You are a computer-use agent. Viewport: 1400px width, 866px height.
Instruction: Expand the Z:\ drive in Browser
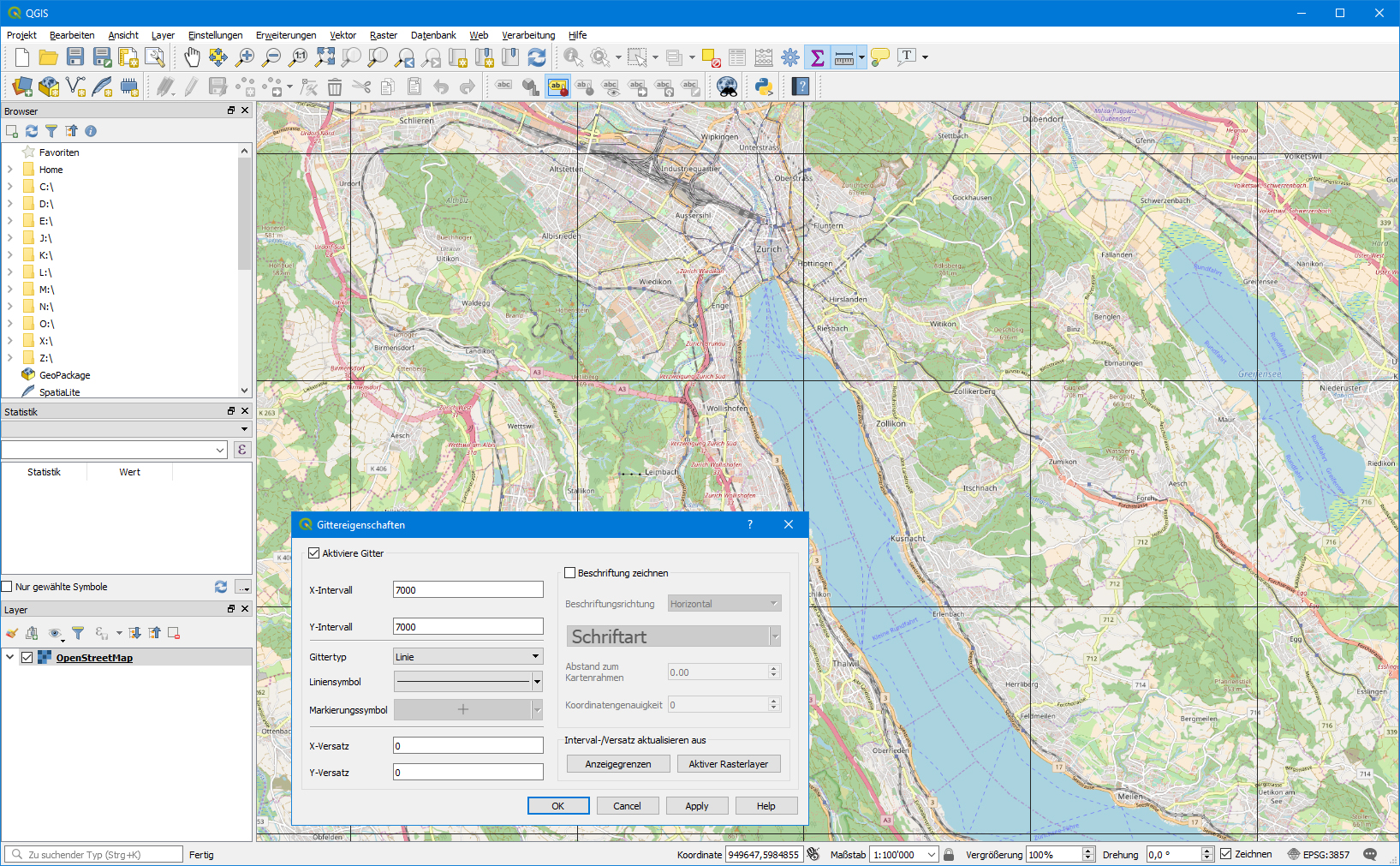[x=10, y=358]
